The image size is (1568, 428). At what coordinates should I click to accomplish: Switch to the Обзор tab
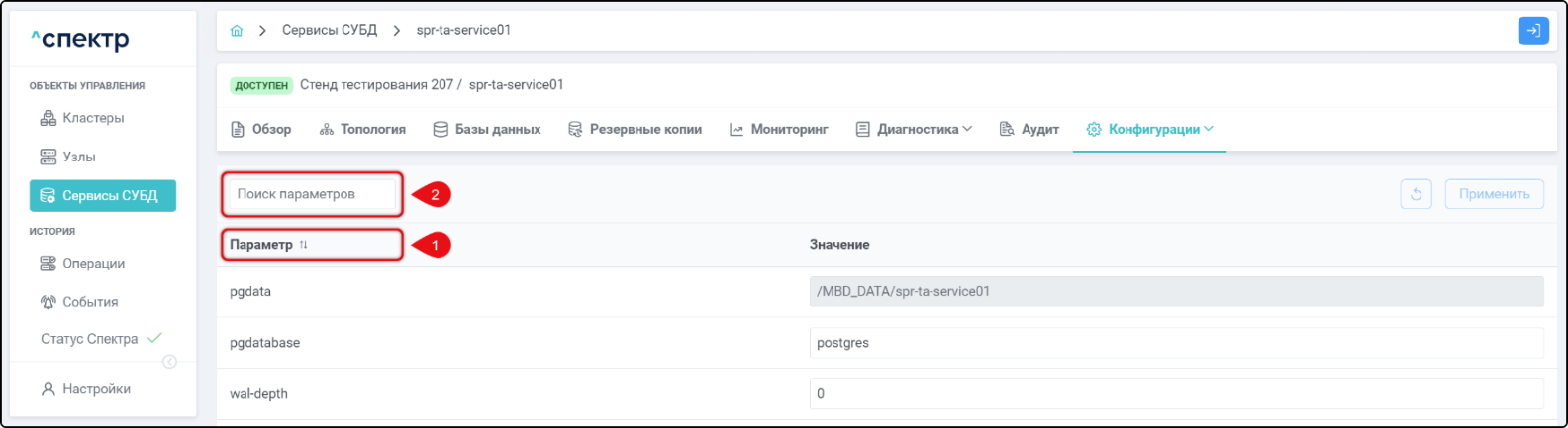(x=261, y=130)
